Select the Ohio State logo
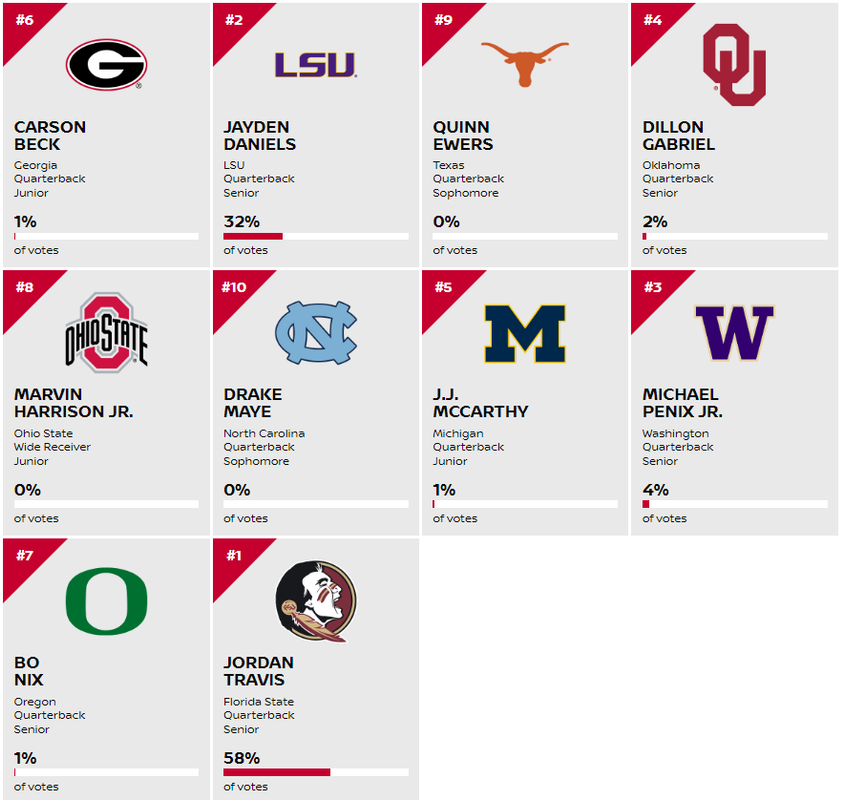The image size is (845, 800). pos(106,332)
